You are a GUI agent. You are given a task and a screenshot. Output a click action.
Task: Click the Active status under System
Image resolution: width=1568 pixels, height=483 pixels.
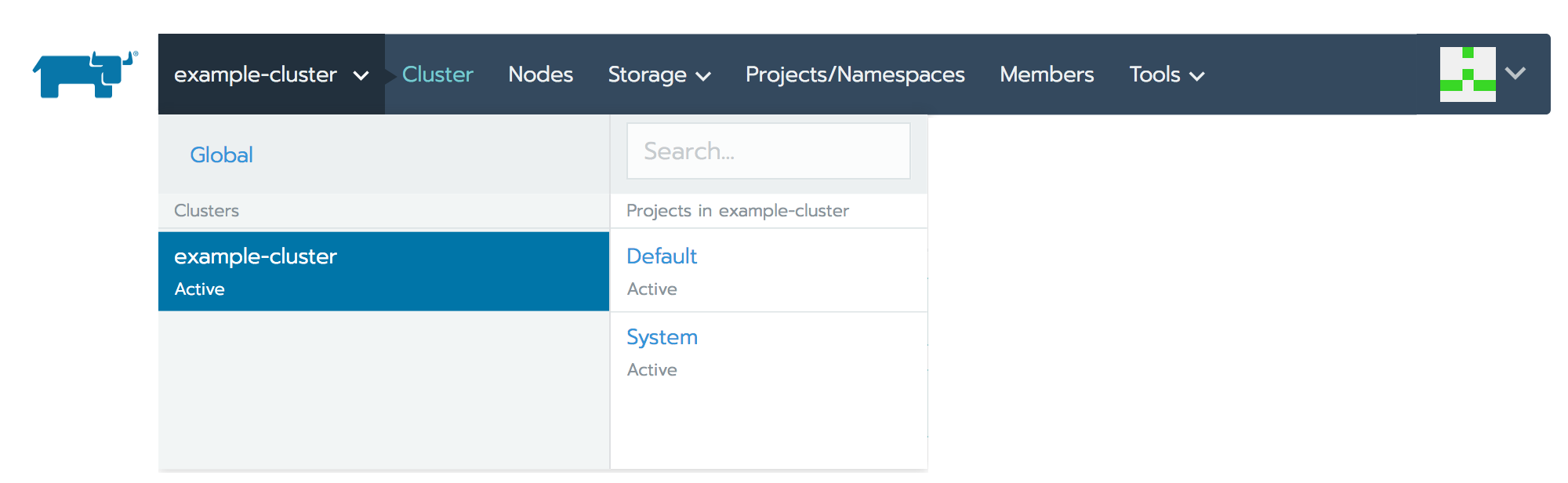click(x=652, y=370)
